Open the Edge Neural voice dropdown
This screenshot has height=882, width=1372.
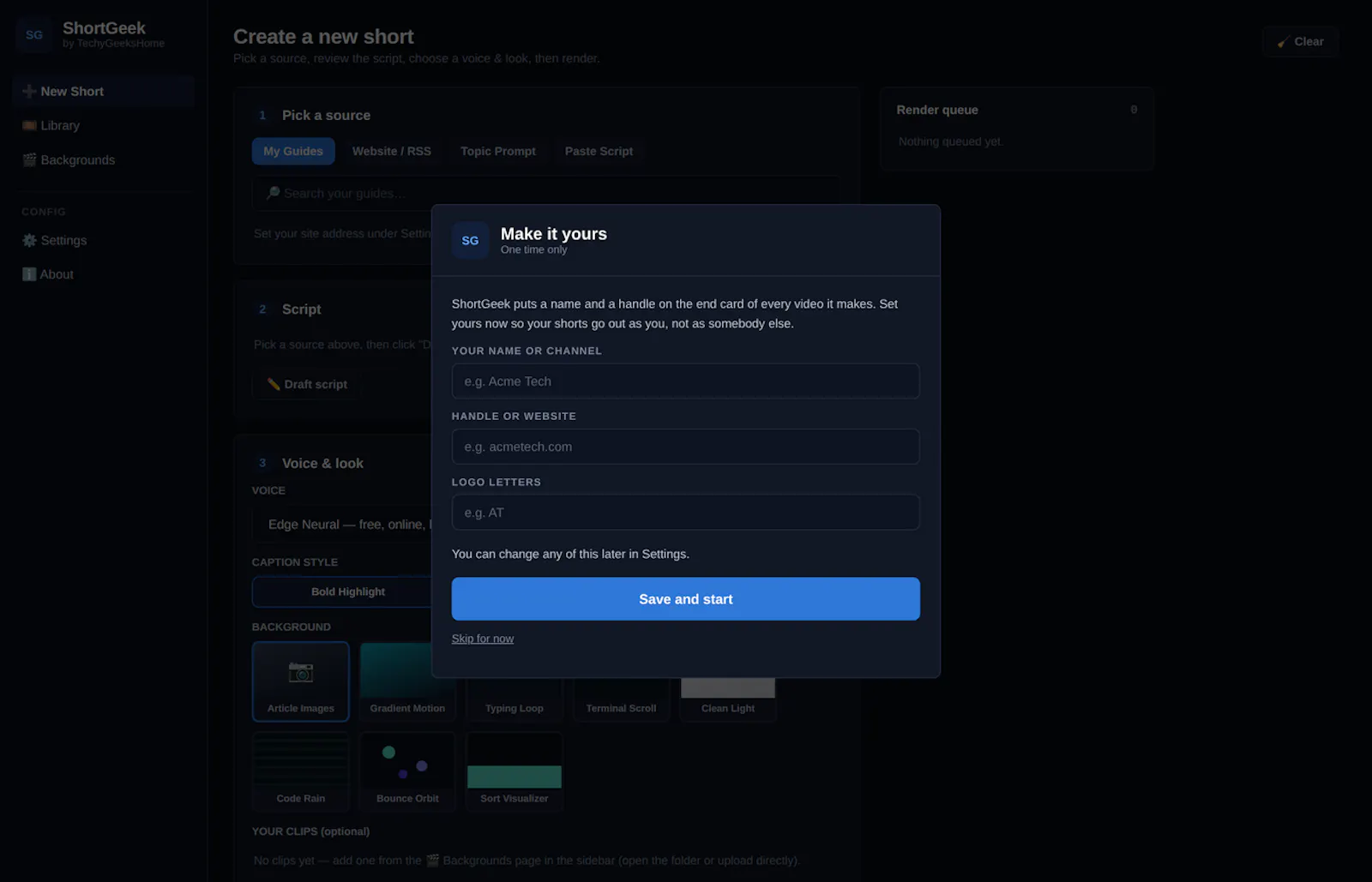(x=343, y=525)
